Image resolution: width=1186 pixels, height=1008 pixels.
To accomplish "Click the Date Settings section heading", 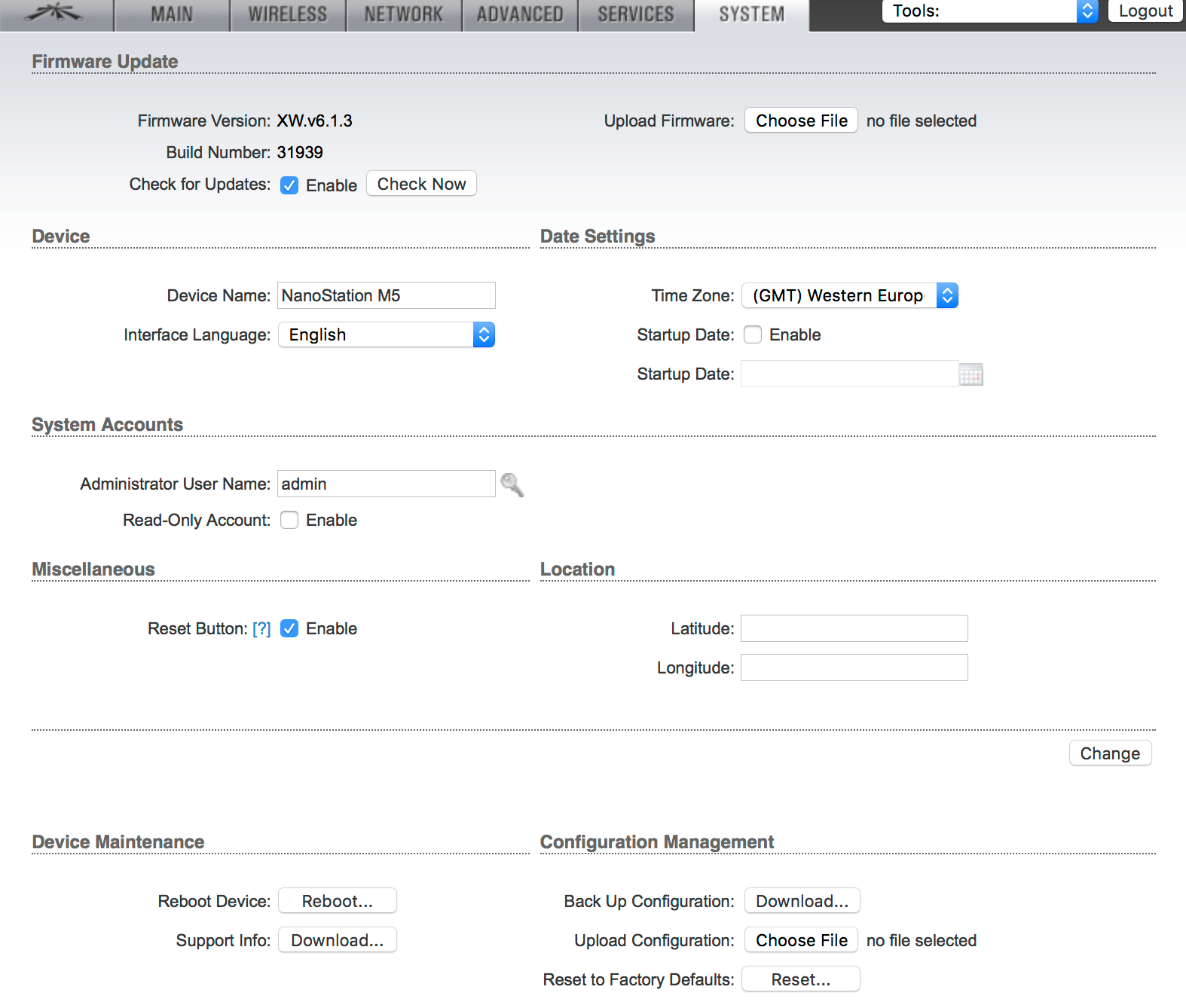I will [598, 237].
